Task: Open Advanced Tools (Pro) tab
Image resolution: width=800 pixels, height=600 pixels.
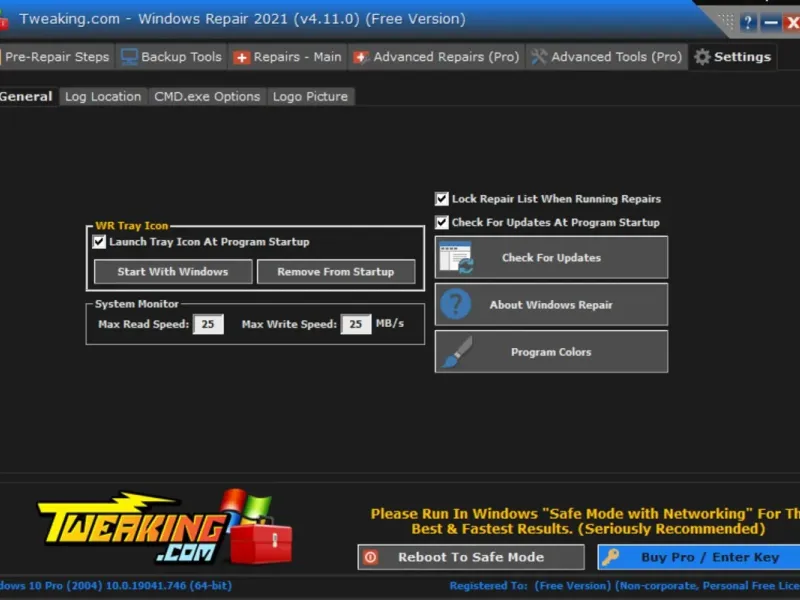Action: point(606,57)
